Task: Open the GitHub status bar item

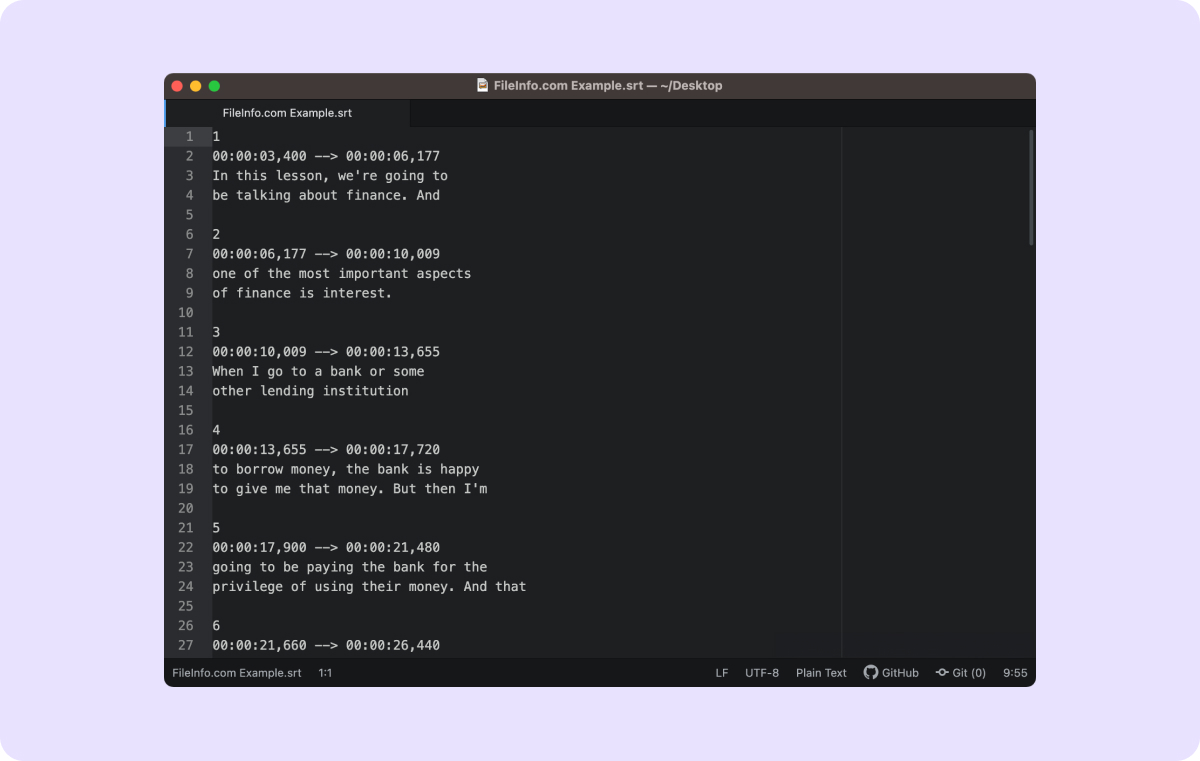Action: tap(891, 673)
